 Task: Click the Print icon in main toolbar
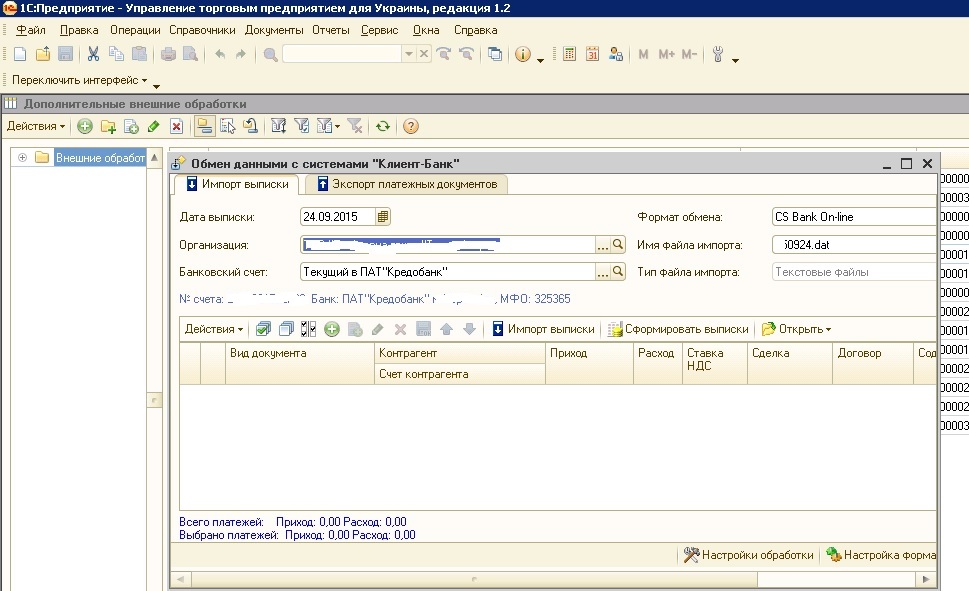[x=168, y=54]
